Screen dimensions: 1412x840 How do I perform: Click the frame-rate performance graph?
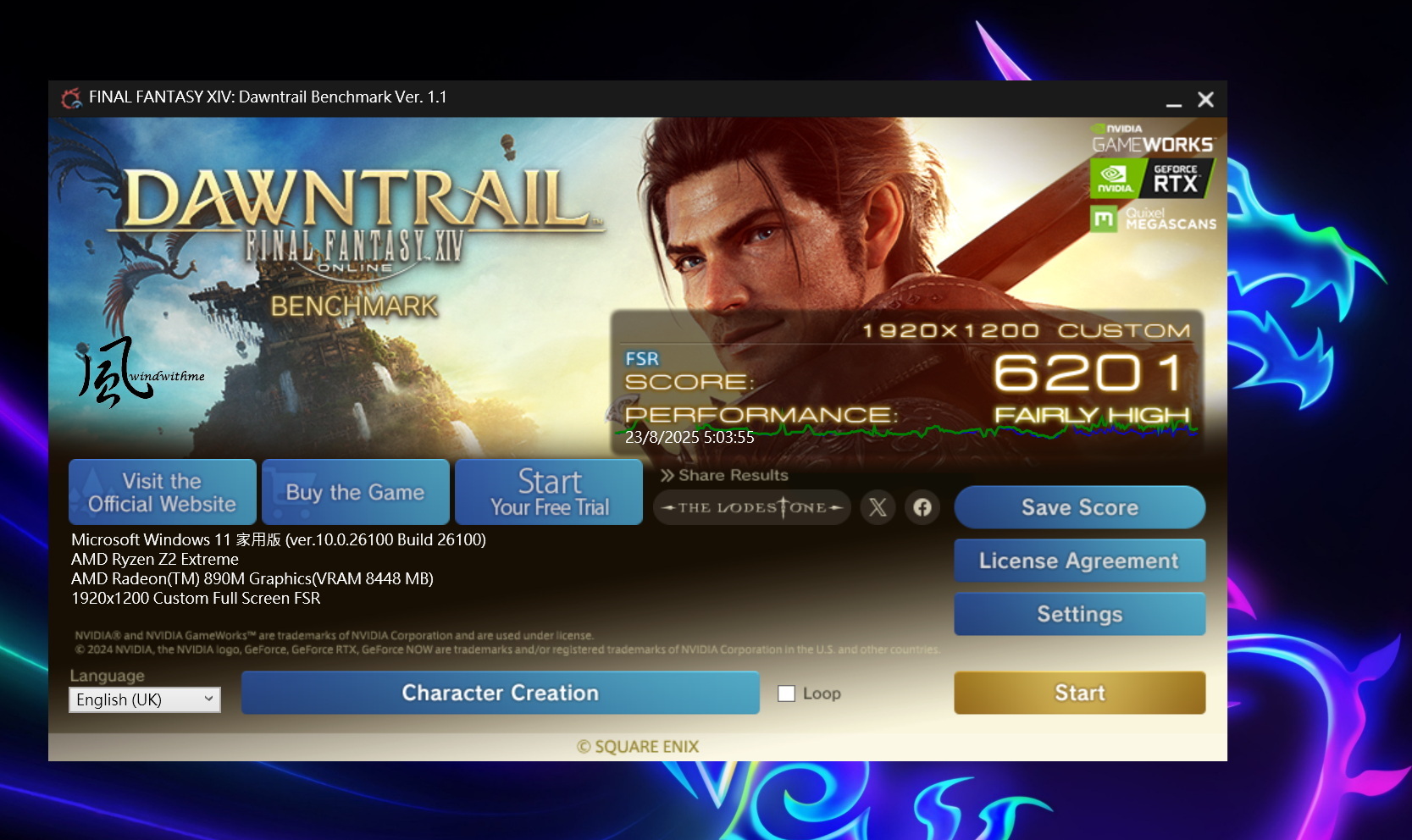point(906,430)
